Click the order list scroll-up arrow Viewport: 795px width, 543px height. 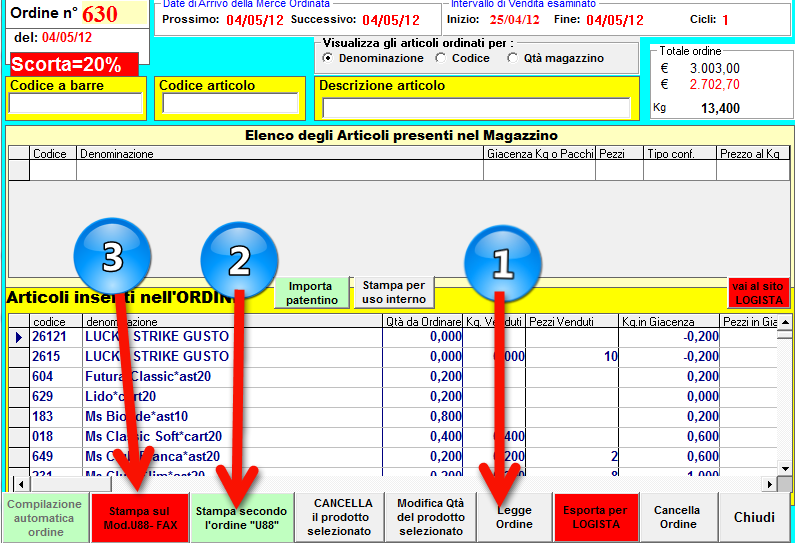point(785,321)
